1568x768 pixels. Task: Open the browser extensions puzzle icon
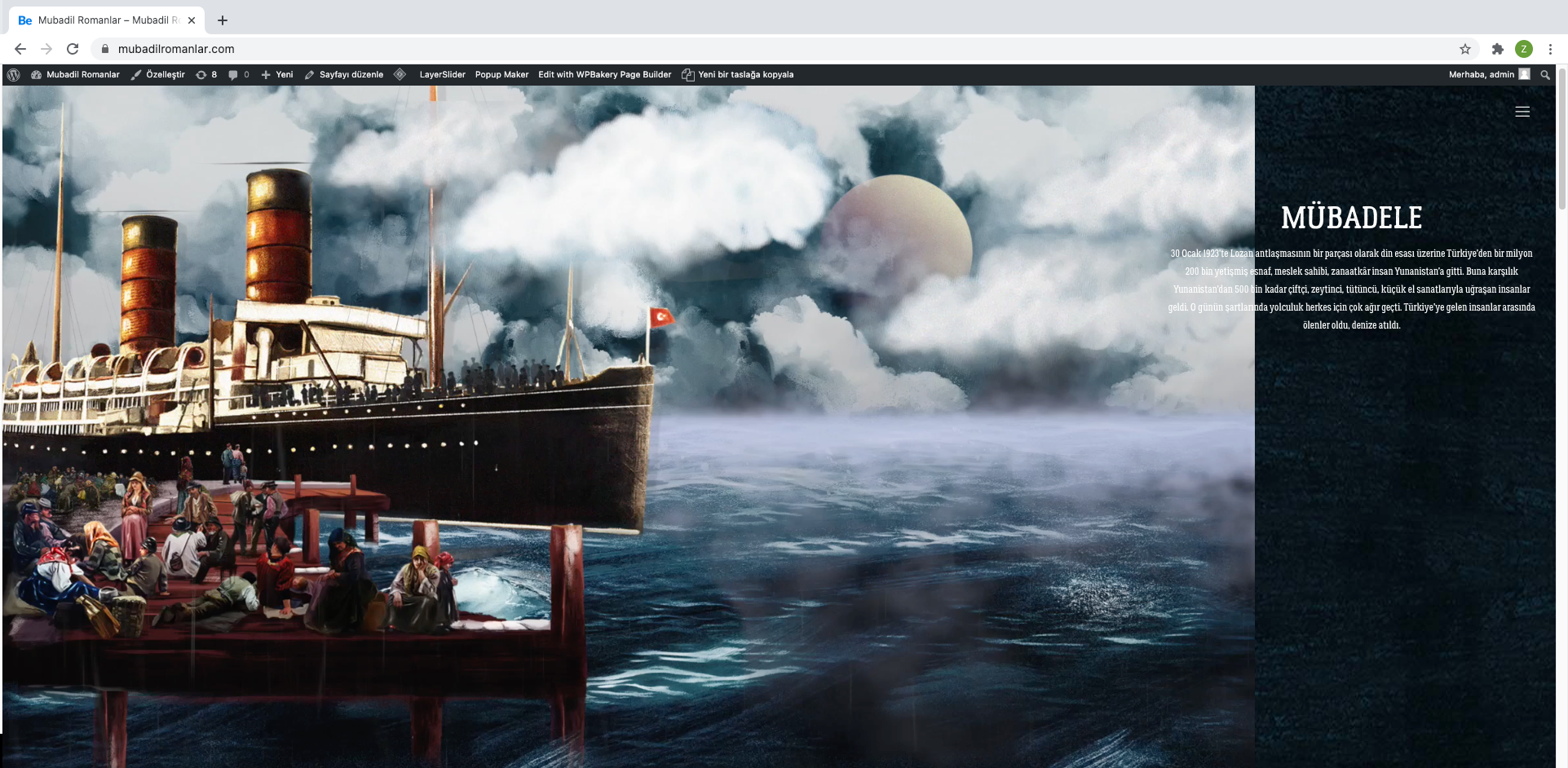1498,49
